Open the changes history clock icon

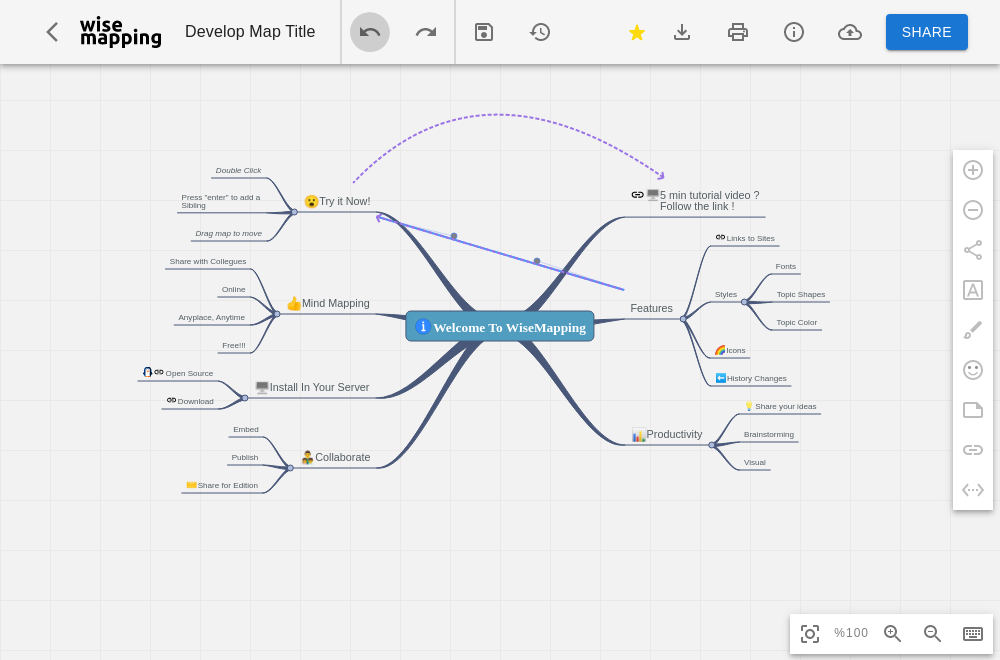pyautogui.click(x=540, y=32)
